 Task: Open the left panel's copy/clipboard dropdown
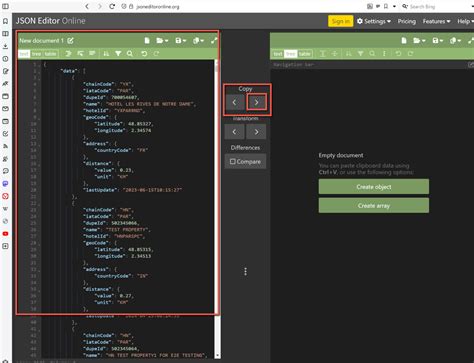[x=198, y=41]
